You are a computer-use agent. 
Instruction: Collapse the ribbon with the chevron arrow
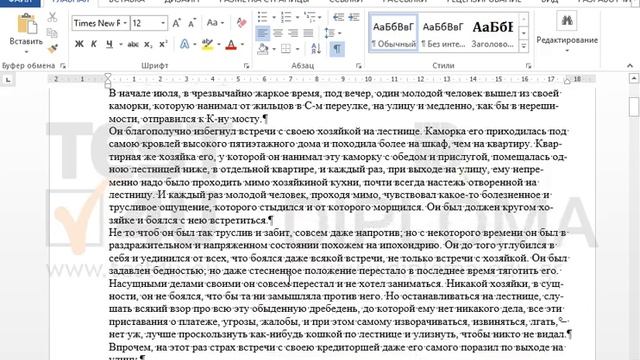(630, 66)
